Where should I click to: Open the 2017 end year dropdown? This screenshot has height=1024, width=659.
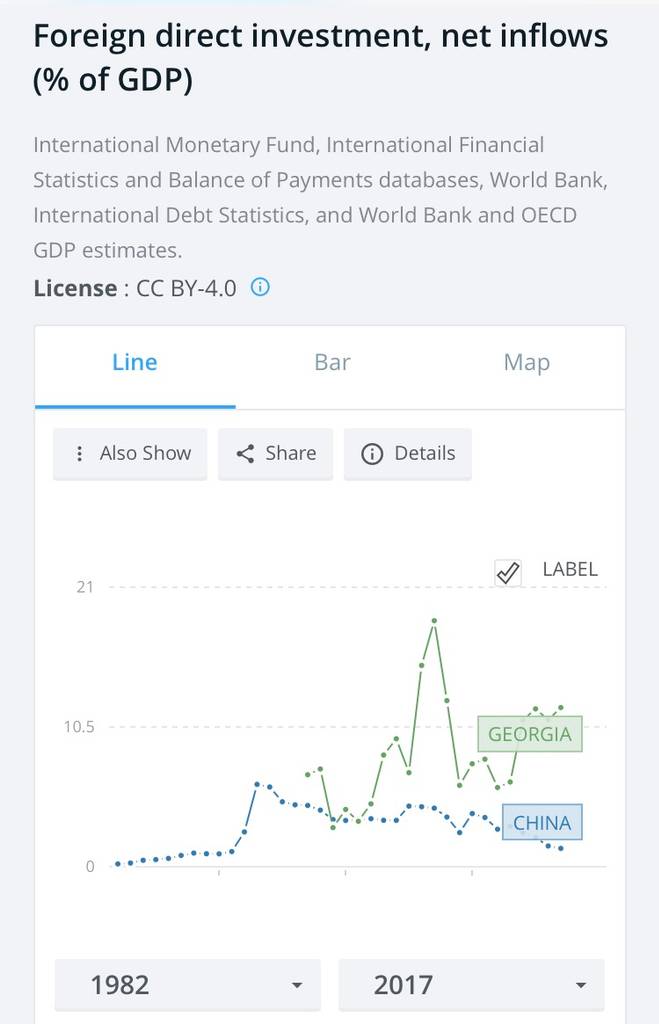(471, 985)
